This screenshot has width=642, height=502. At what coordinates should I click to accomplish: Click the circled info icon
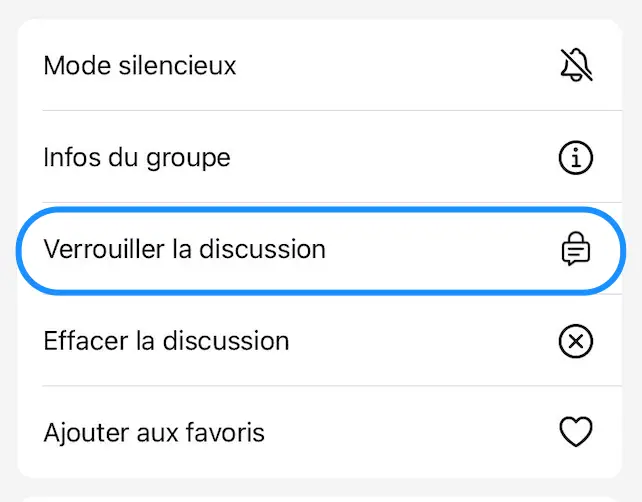coord(576,158)
